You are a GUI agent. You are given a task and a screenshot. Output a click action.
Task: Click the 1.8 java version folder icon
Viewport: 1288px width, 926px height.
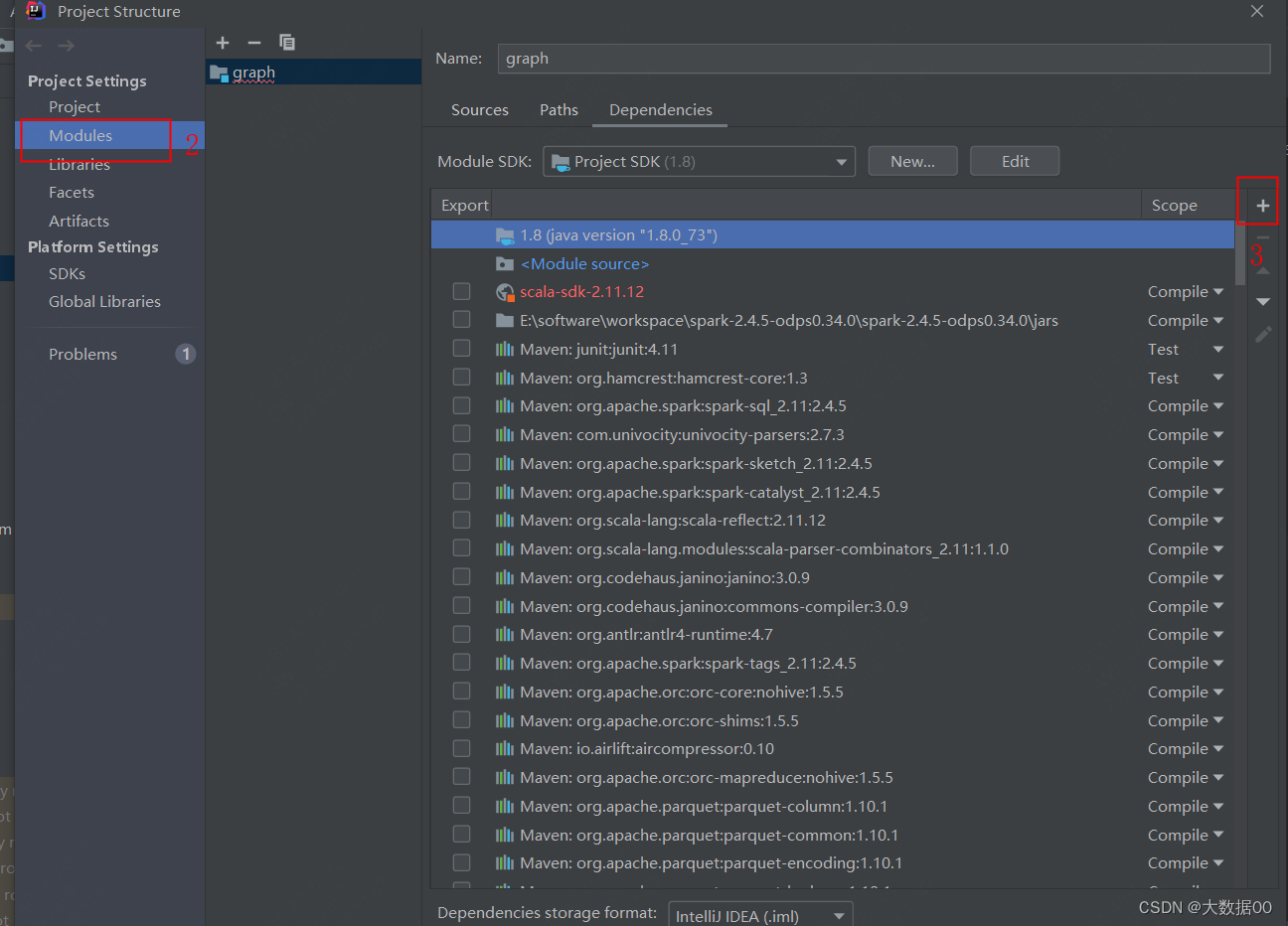point(505,235)
